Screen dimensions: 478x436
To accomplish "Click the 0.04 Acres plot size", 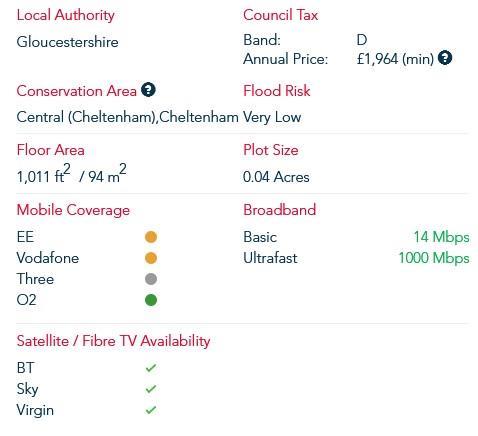I will [276, 177].
